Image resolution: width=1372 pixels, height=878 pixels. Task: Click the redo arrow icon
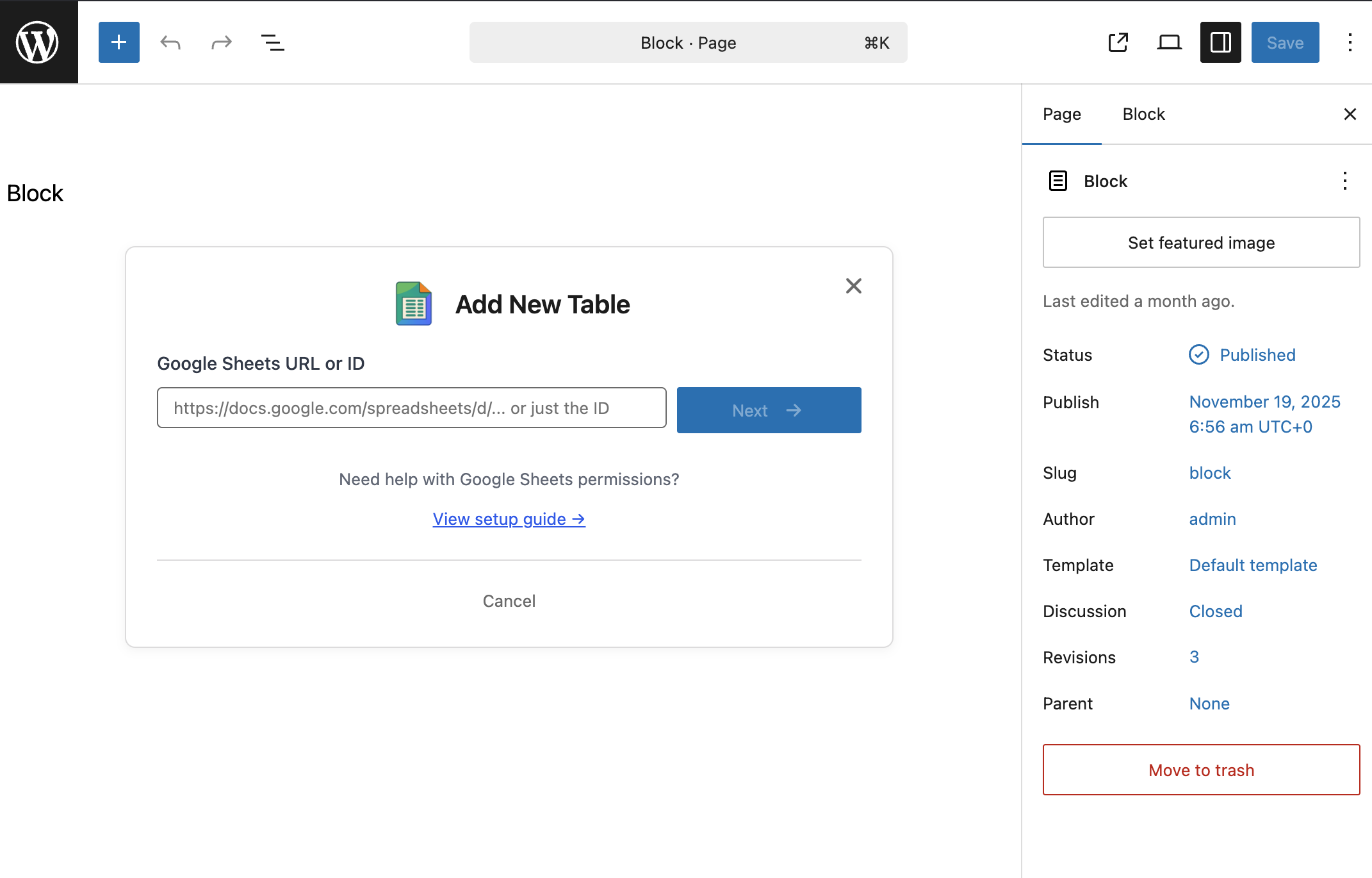[222, 42]
